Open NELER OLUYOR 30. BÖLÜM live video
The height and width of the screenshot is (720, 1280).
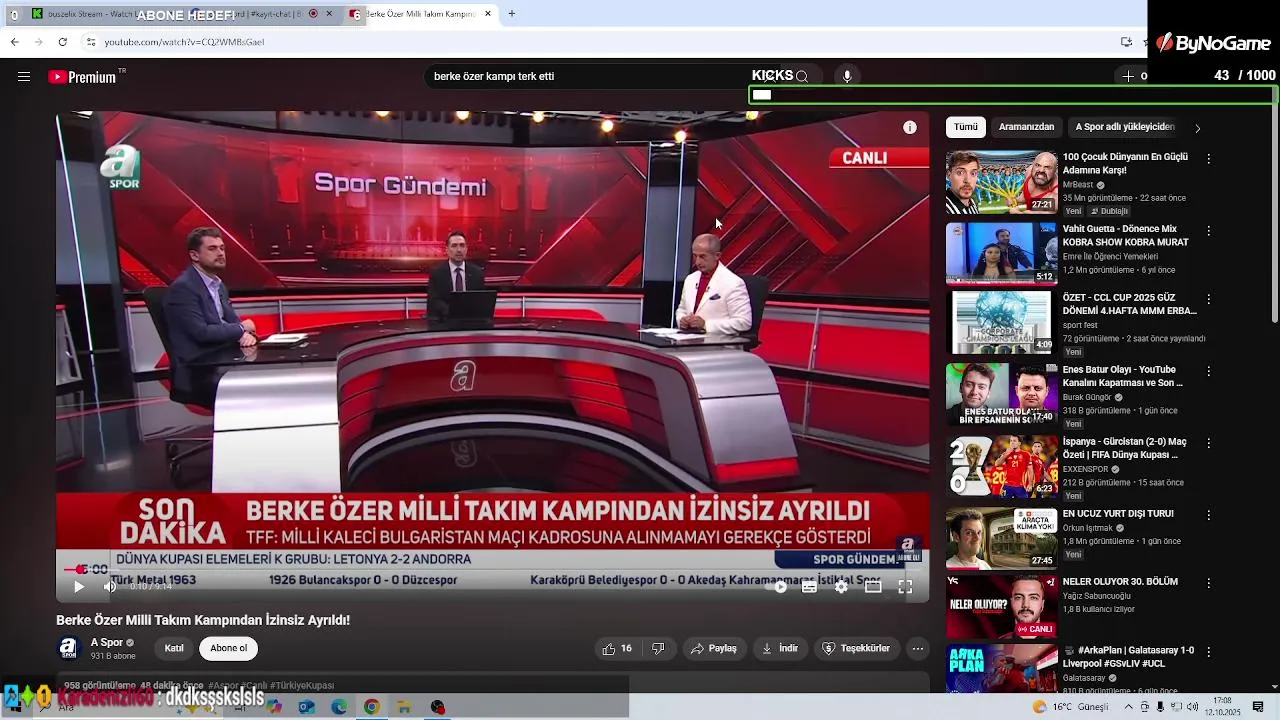pyautogui.click(x=1001, y=606)
